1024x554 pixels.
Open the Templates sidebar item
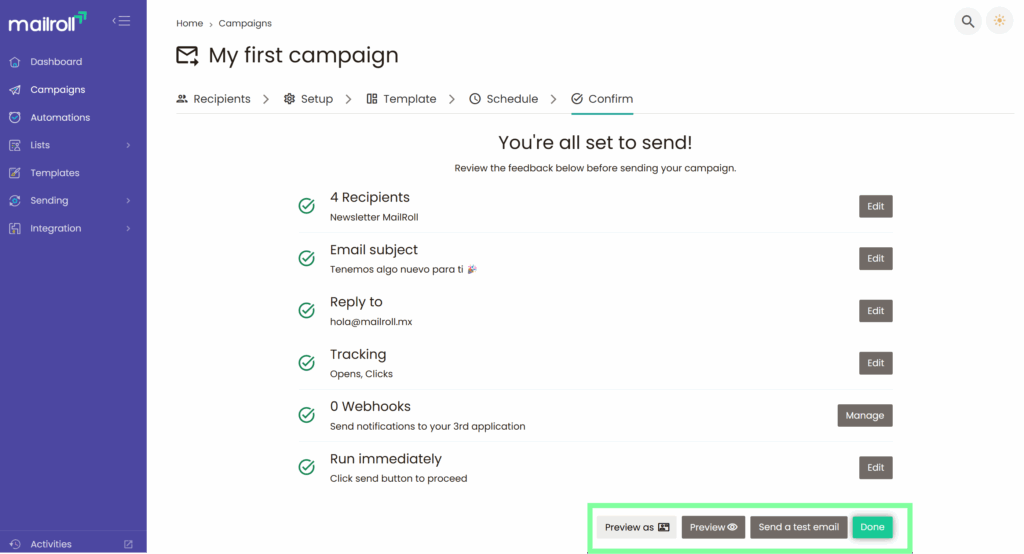[54, 173]
